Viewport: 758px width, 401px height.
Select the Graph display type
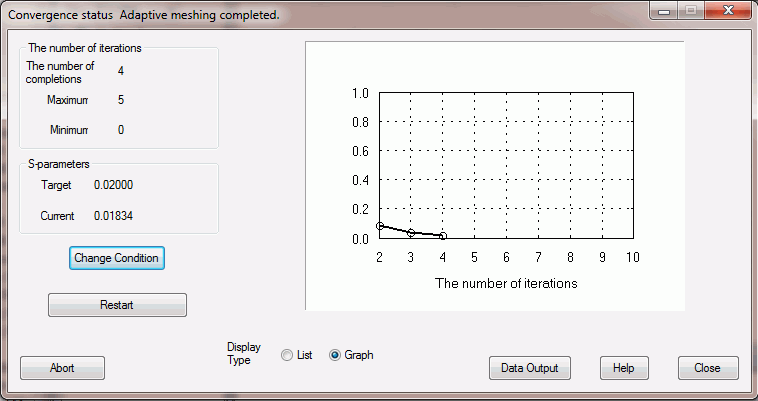[335, 355]
